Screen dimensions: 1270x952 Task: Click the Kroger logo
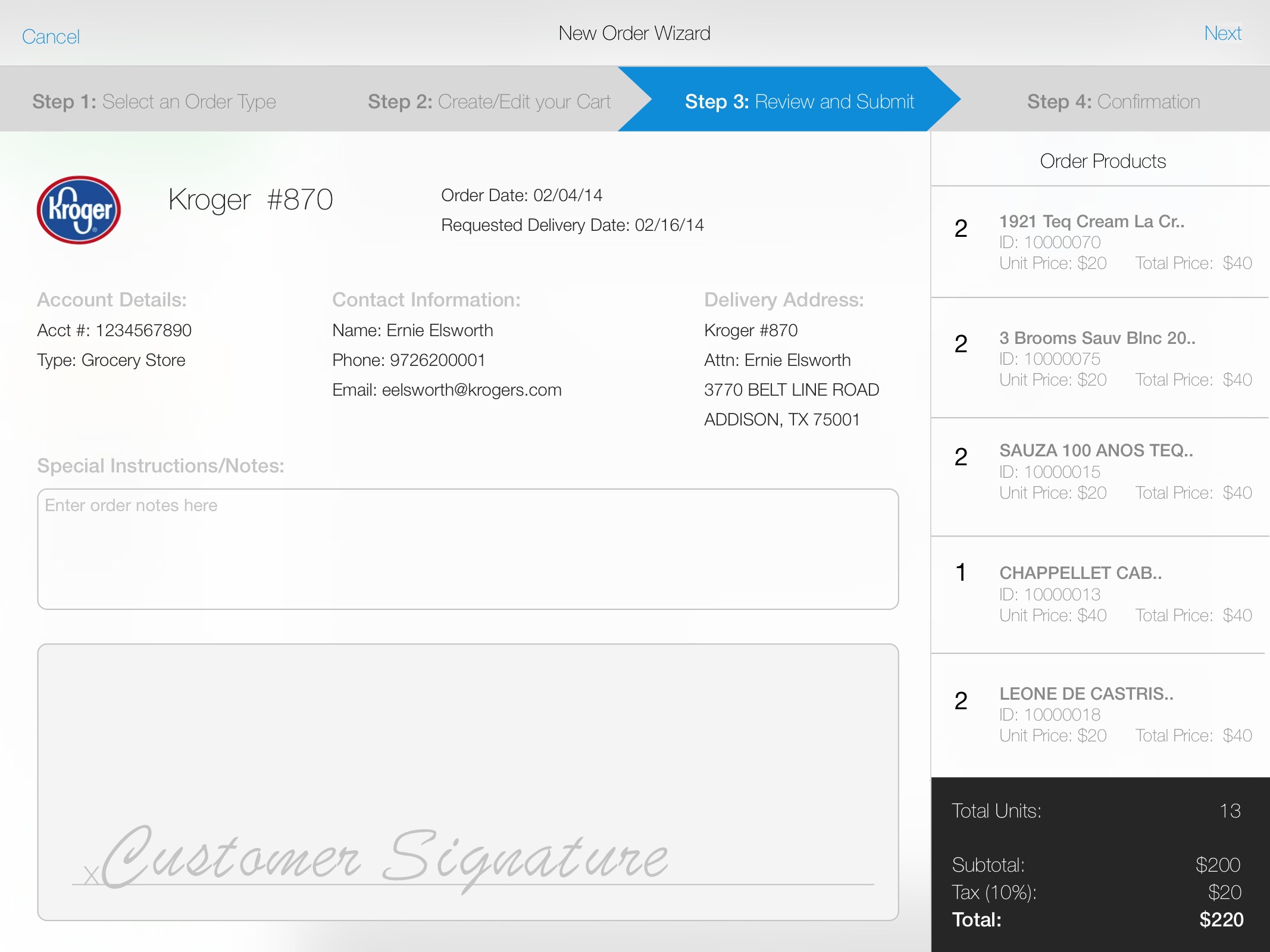[79, 210]
